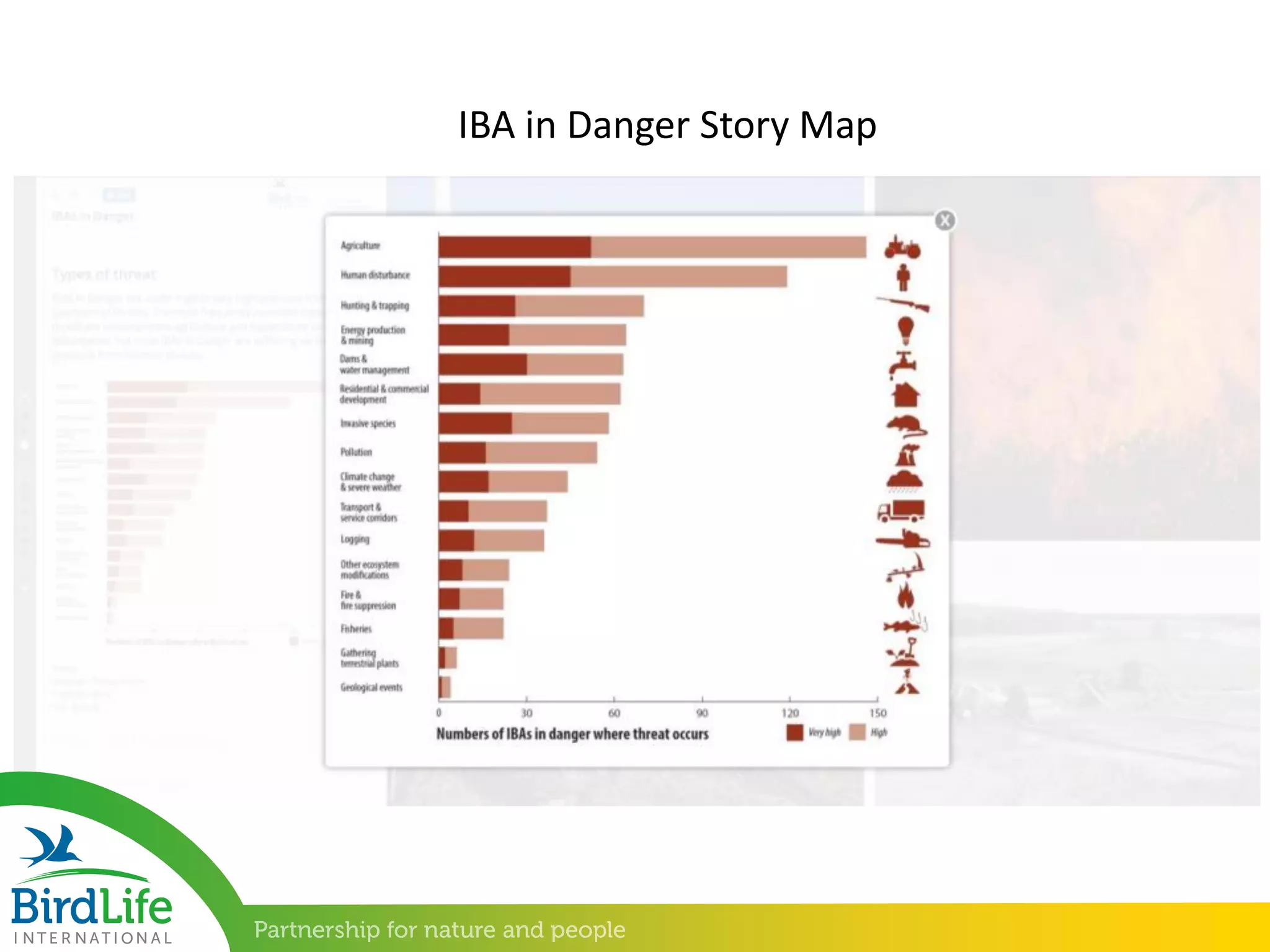Click the Pollution light bar segment

click(x=541, y=452)
